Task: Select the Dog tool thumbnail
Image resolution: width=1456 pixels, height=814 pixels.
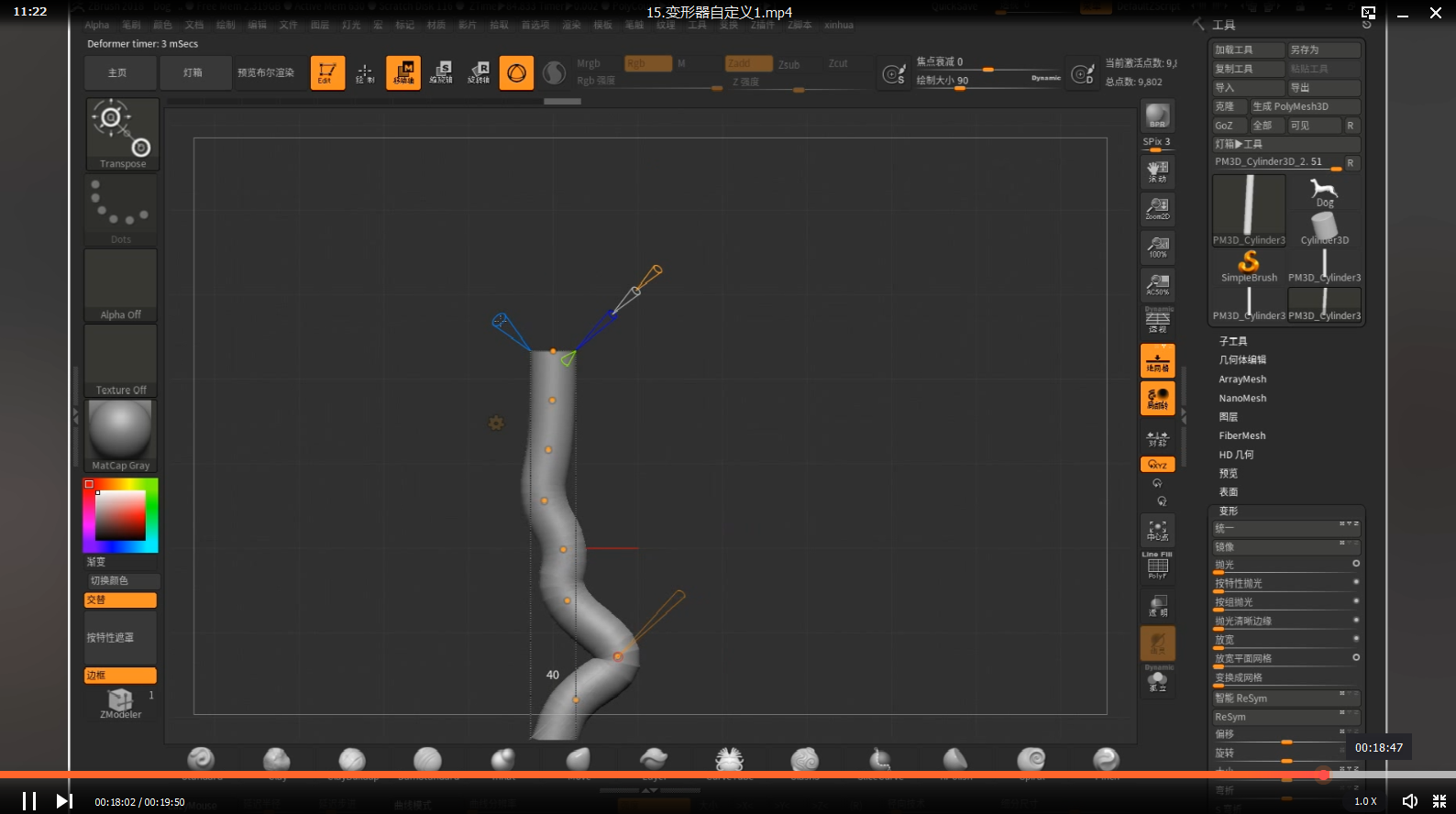Action: 1324,193
